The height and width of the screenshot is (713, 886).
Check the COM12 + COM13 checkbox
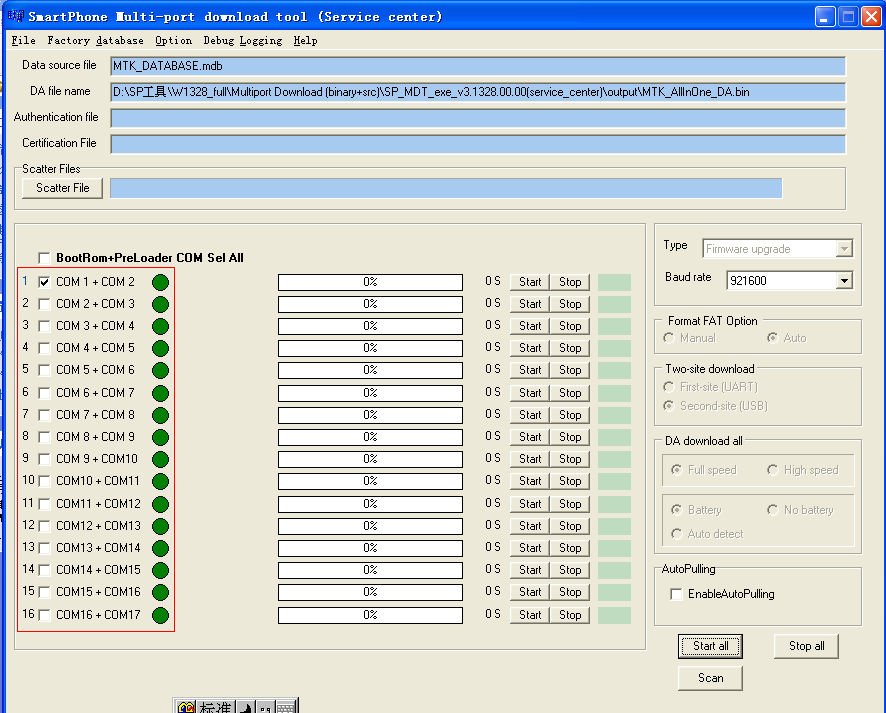point(44,525)
